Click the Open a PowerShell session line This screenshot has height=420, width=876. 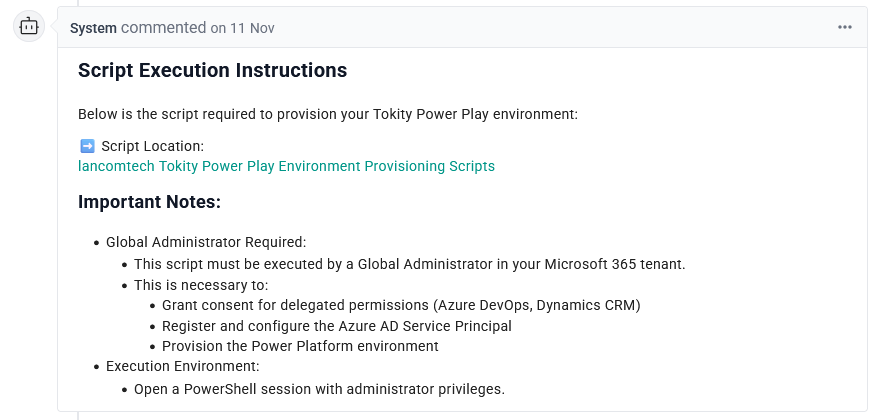point(319,388)
